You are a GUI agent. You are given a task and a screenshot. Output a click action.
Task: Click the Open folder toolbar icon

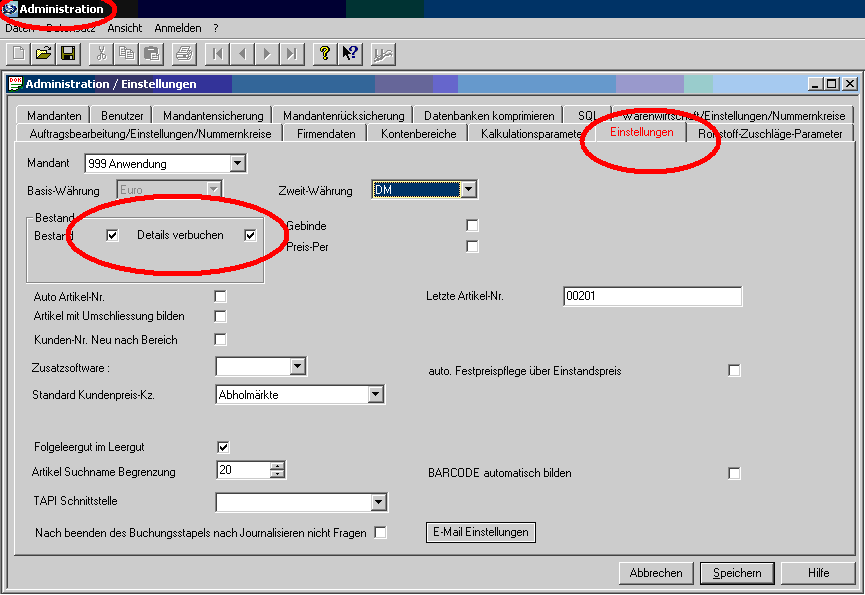click(x=43, y=53)
